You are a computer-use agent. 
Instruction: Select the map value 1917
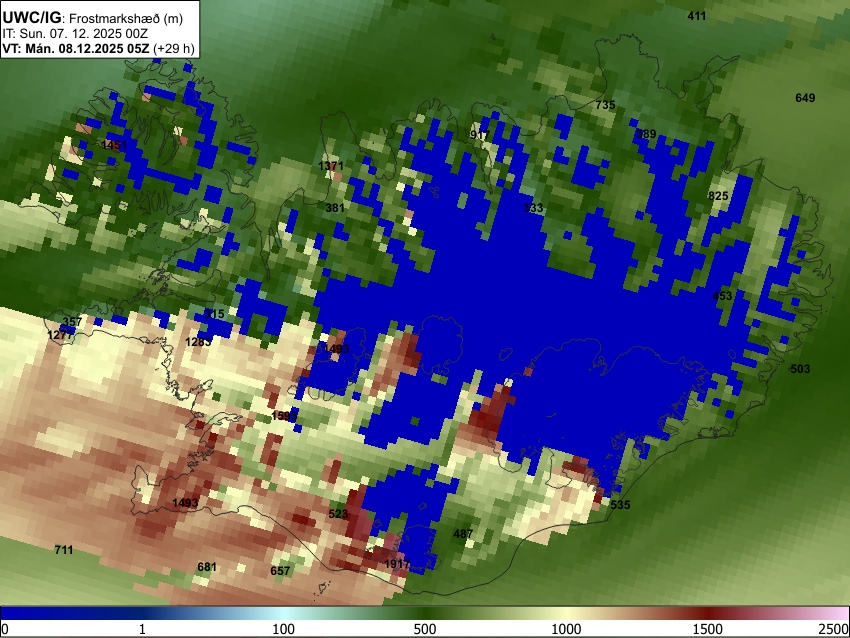(x=397, y=564)
